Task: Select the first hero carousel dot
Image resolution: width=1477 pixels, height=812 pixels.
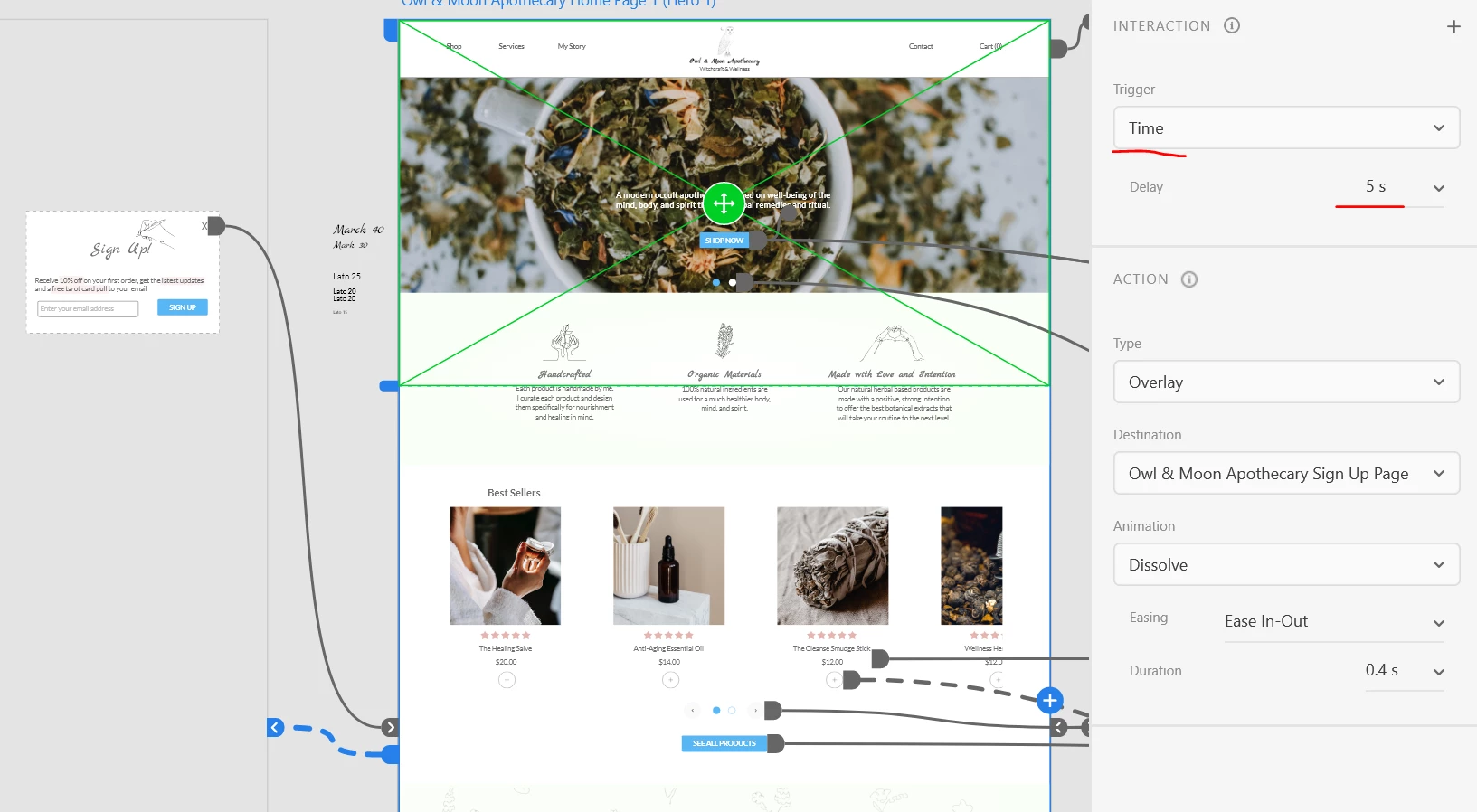Action: click(716, 282)
